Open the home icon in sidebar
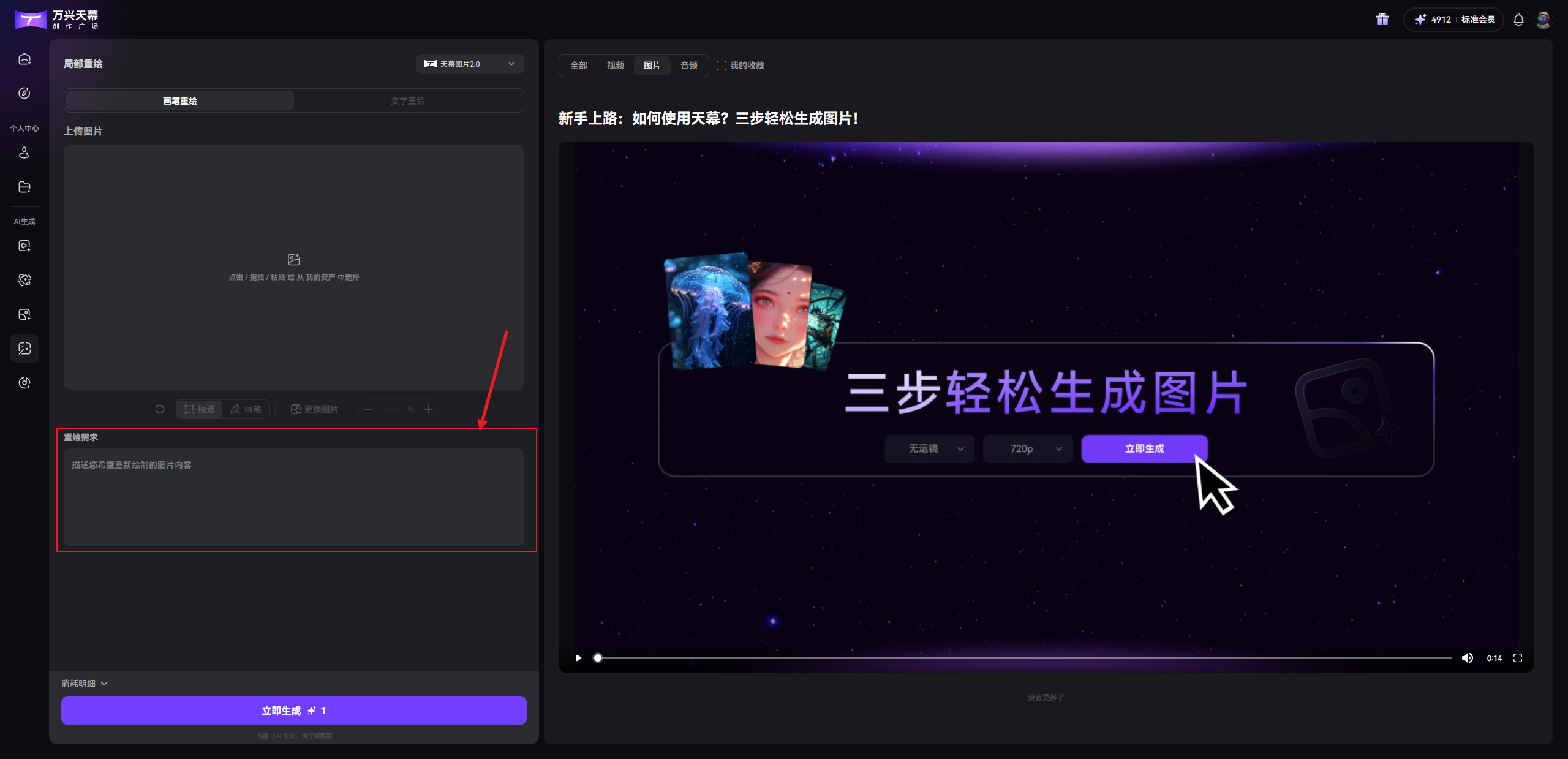1568x759 pixels. click(24, 58)
